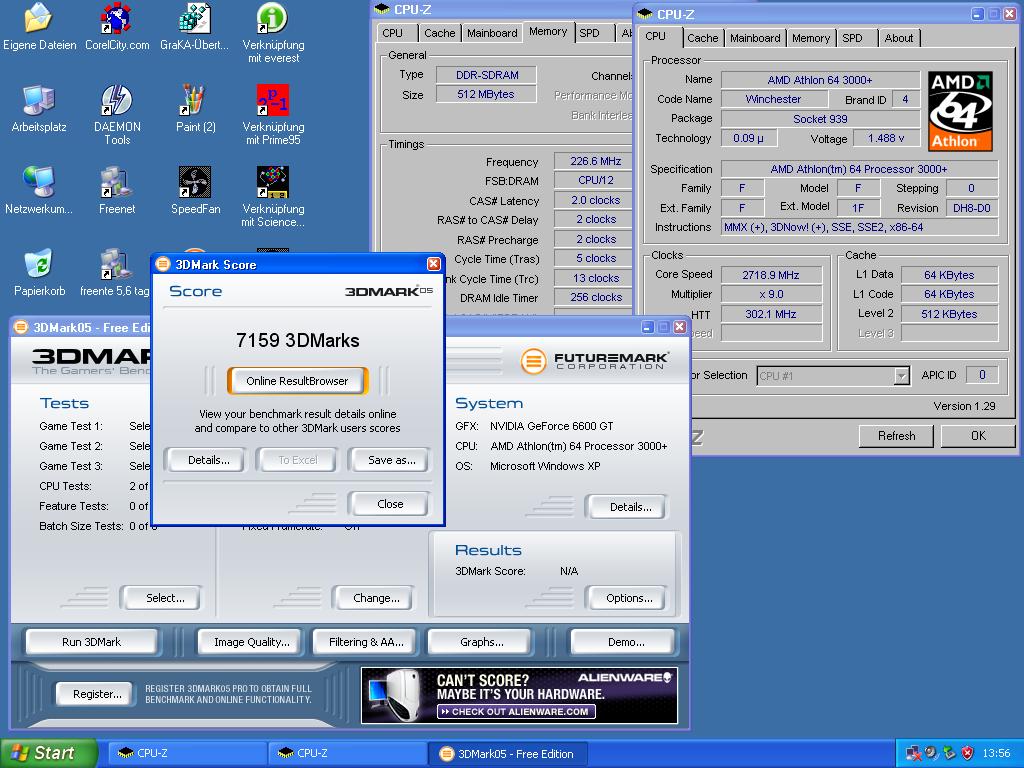This screenshot has width=1024, height=768.
Task: Click OK in the CPU-Z window
Action: [978, 436]
